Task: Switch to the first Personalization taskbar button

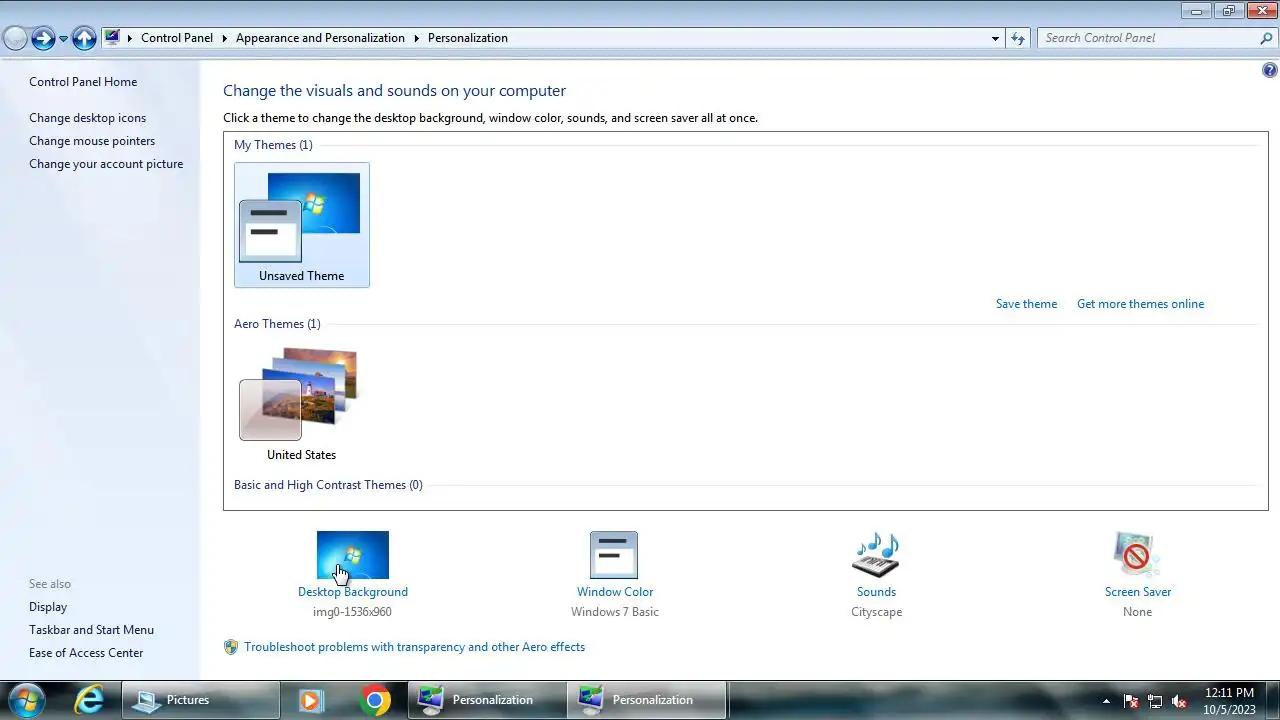Action: (488, 700)
